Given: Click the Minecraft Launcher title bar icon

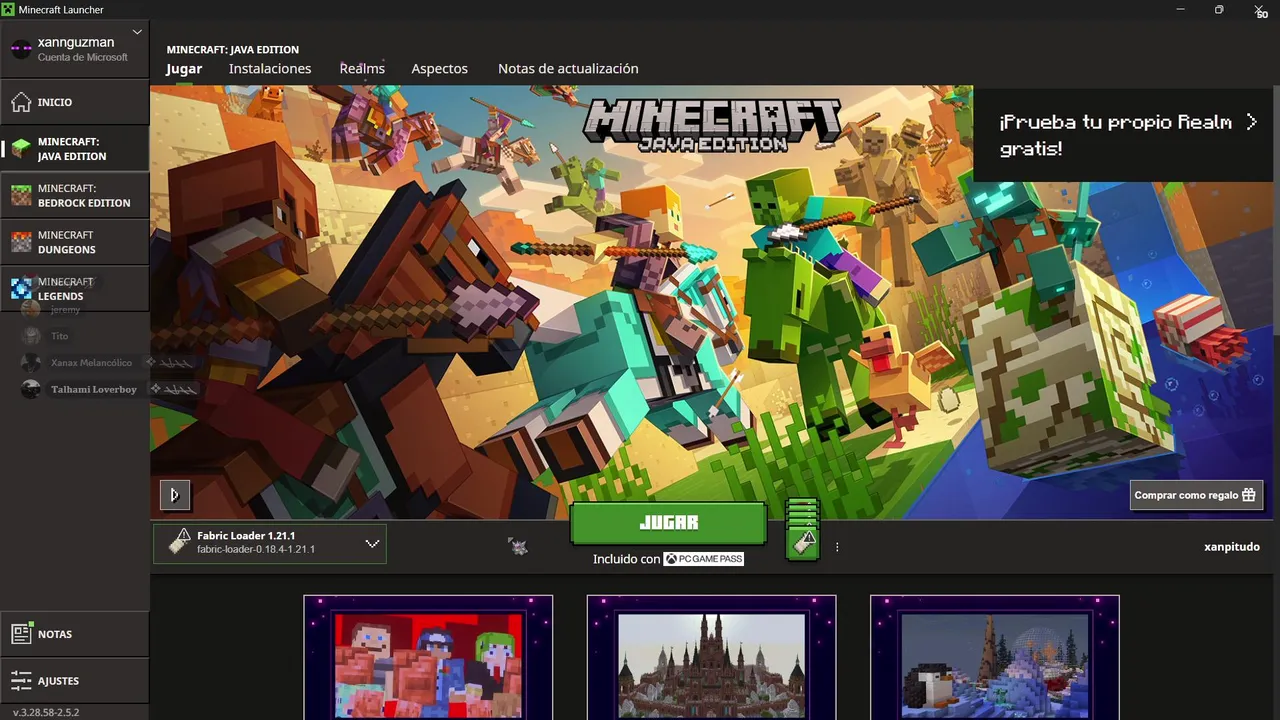Looking at the screenshot, I should click(x=9, y=9).
